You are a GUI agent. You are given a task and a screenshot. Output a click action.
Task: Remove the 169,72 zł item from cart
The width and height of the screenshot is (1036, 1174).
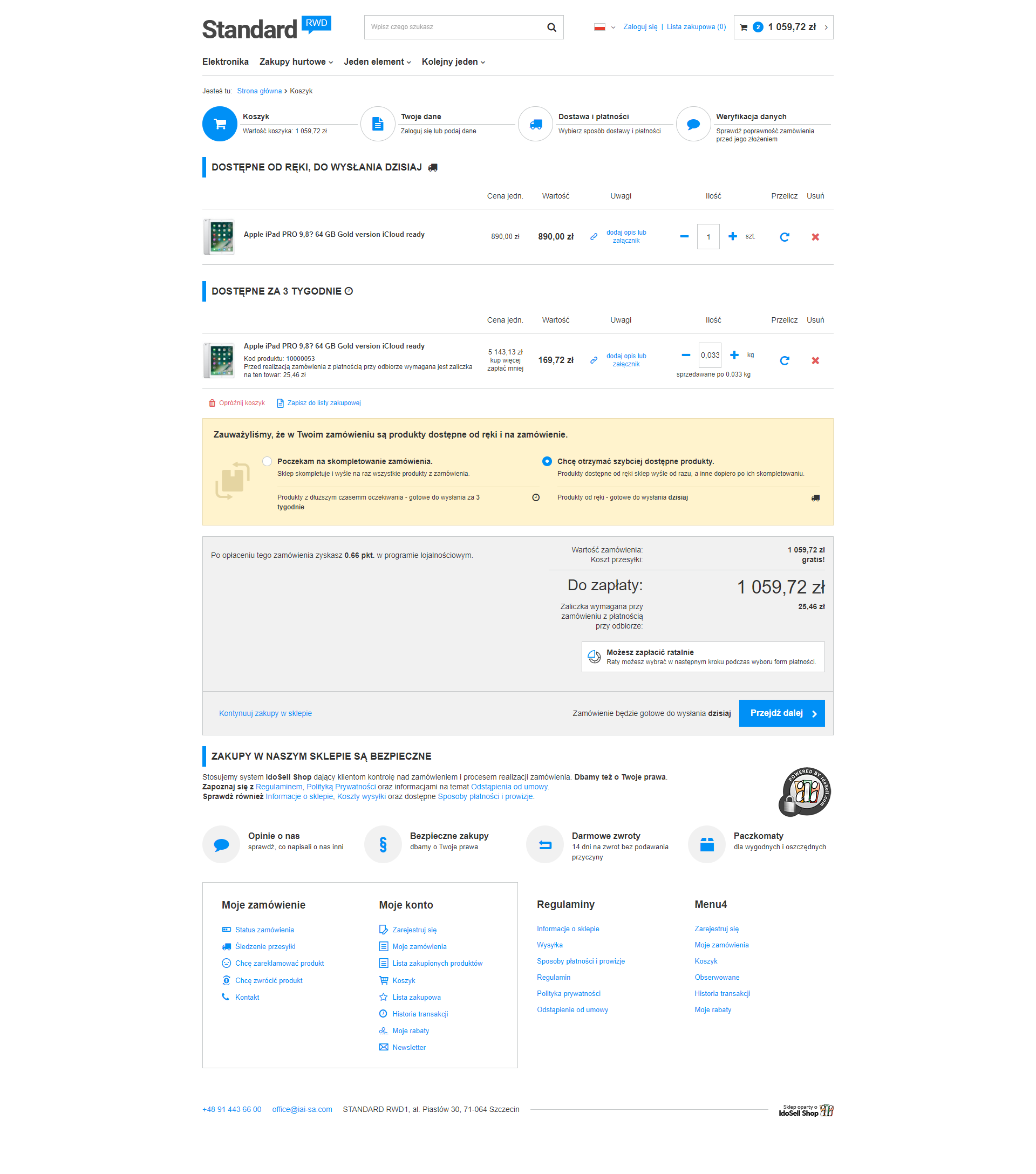pyautogui.click(x=815, y=360)
